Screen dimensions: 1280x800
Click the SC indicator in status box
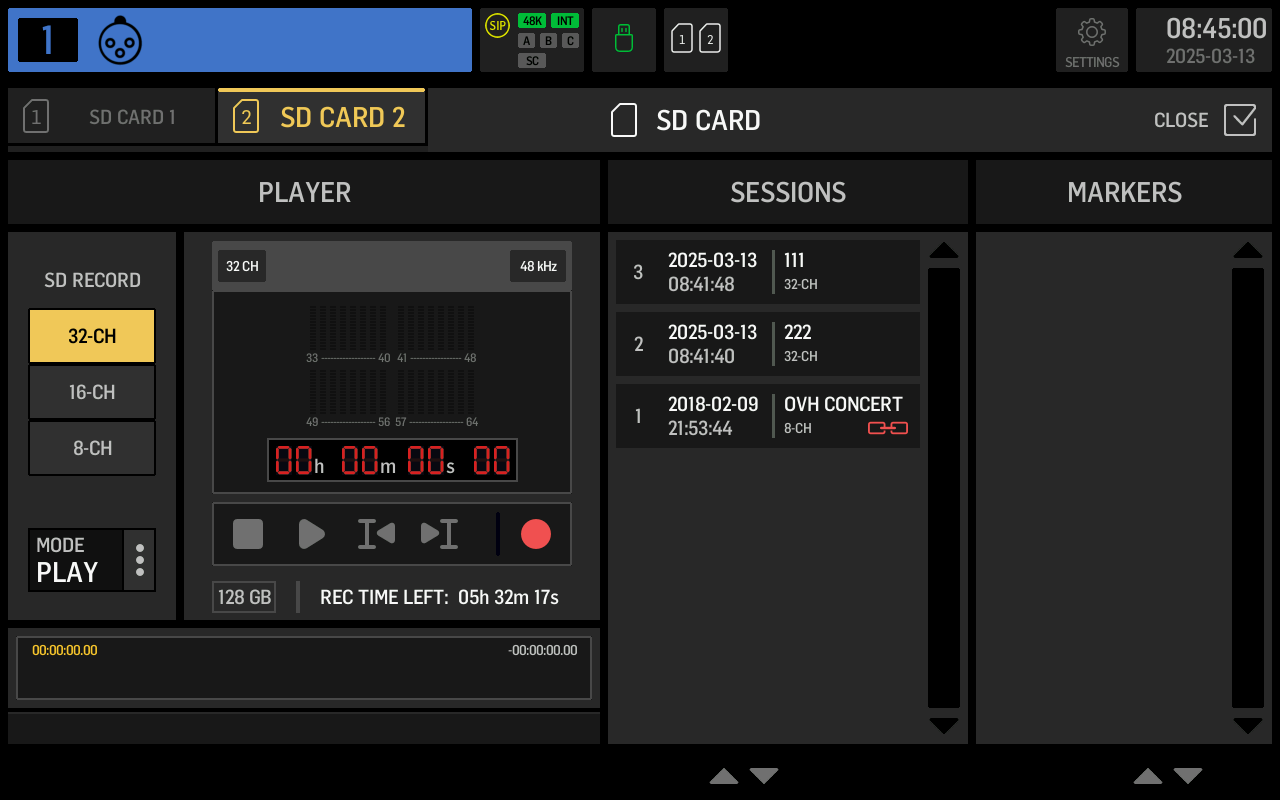pyautogui.click(x=532, y=61)
